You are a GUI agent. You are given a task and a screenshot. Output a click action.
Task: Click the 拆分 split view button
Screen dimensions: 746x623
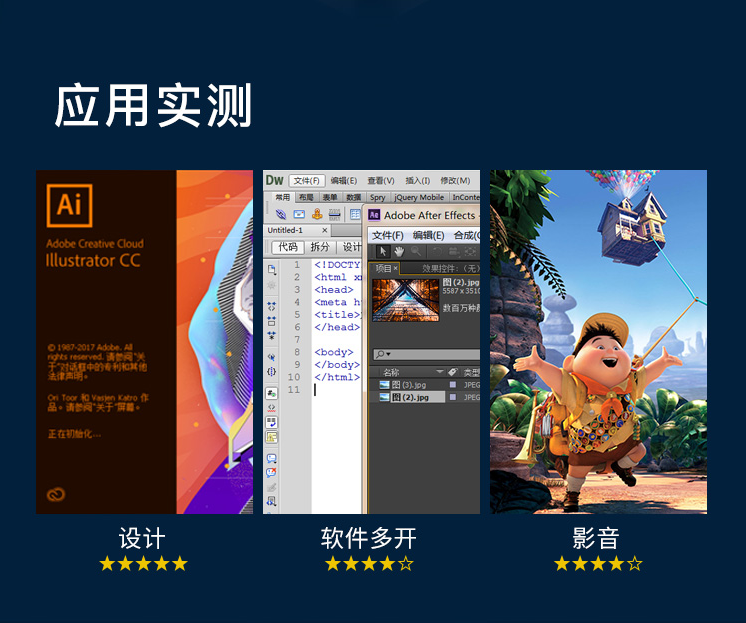point(319,247)
